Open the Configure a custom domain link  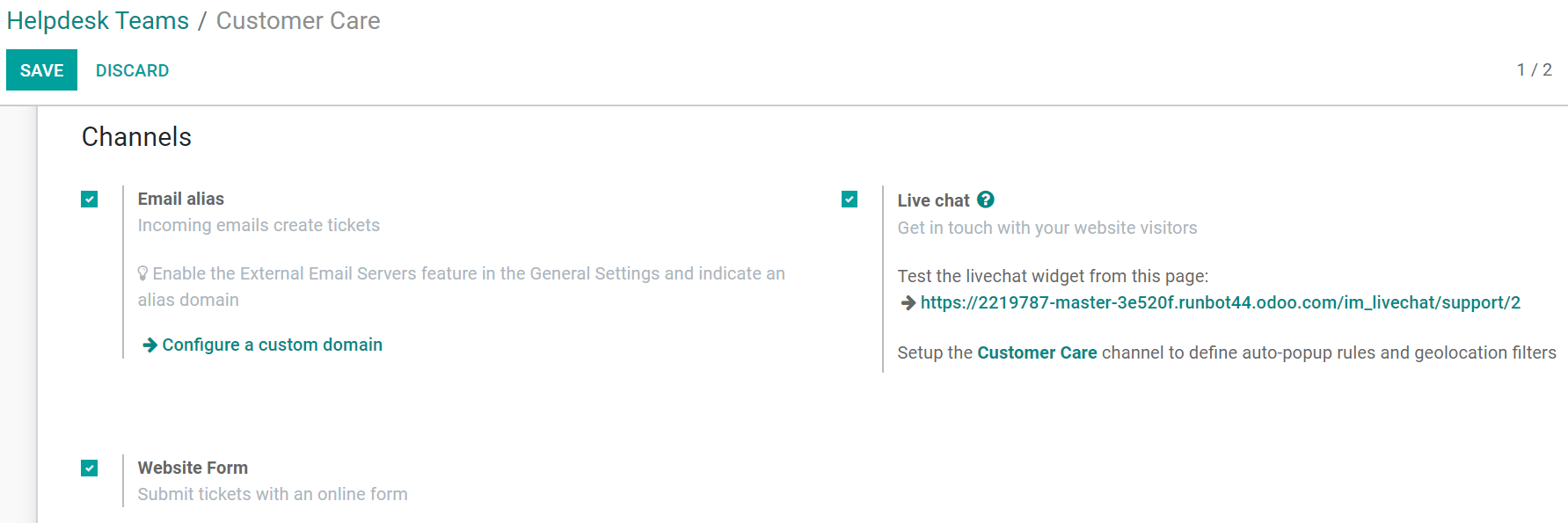[x=273, y=345]
